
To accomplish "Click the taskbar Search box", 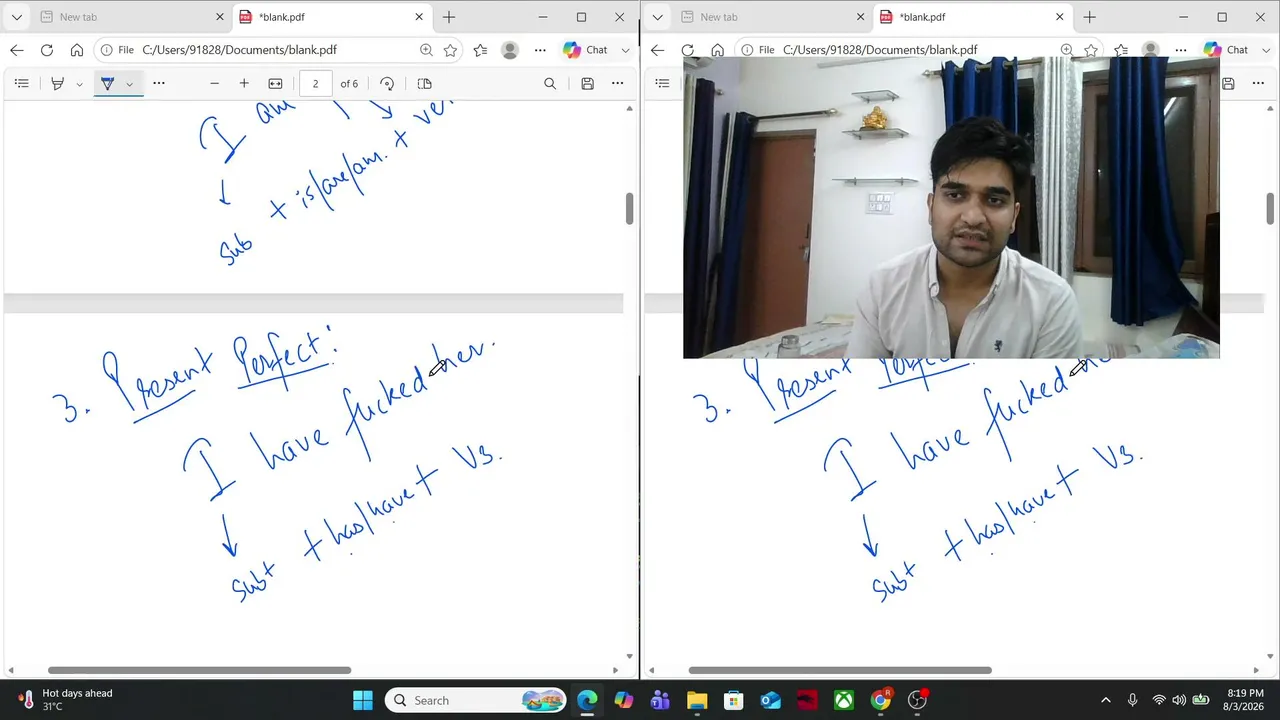I will point(476,700).
